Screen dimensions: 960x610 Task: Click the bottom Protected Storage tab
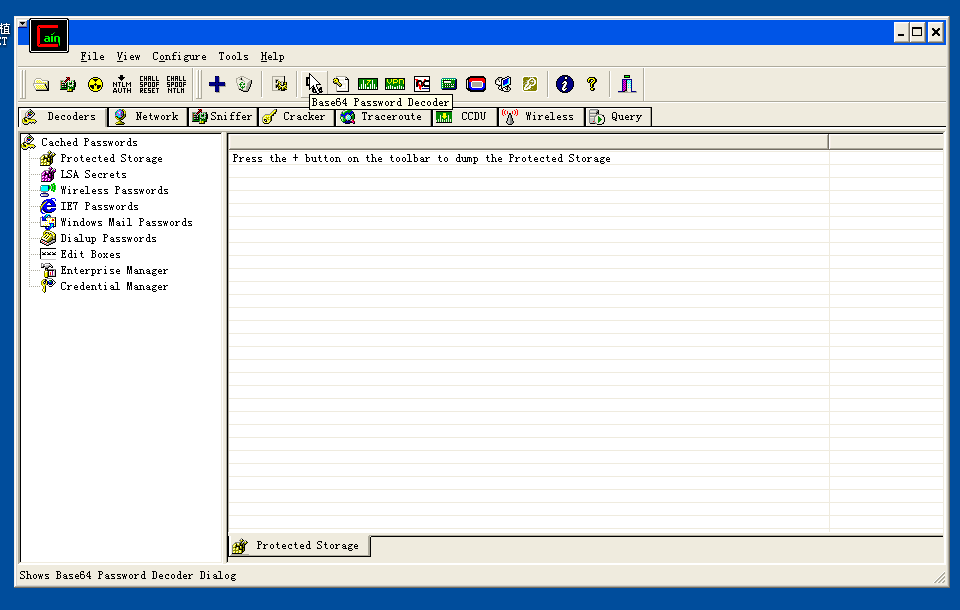tap(299, 545)
